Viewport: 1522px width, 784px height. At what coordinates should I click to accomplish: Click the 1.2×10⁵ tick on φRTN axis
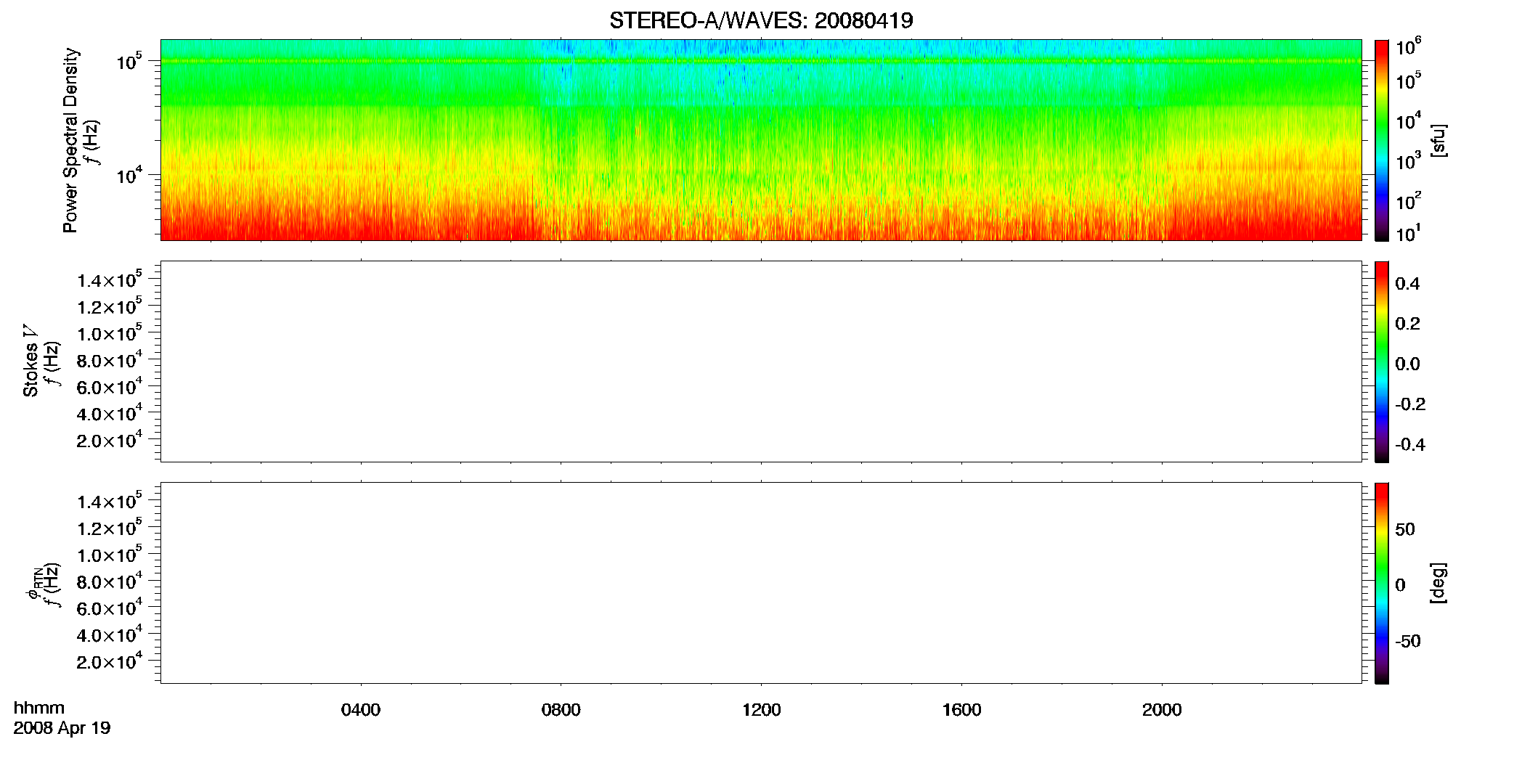(110, 527)
